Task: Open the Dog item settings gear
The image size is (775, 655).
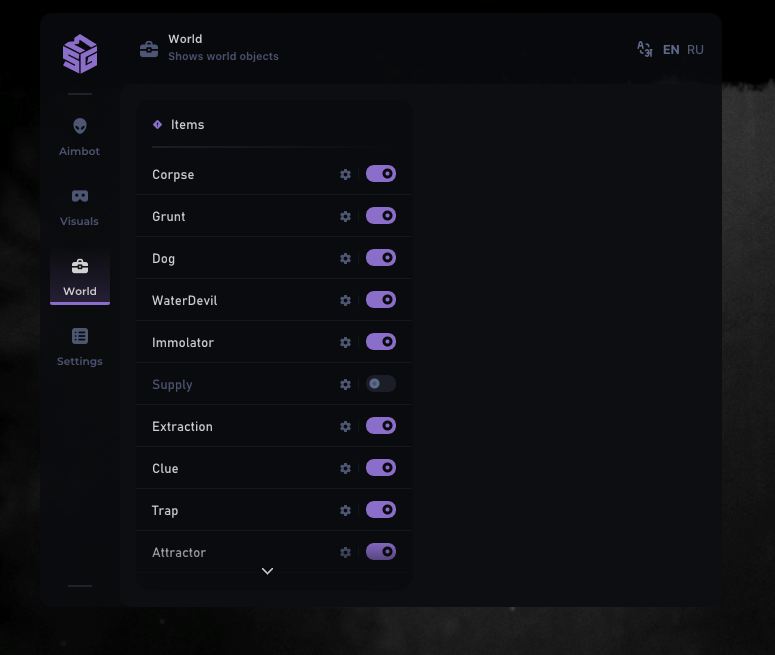Action: coord(345,258)
